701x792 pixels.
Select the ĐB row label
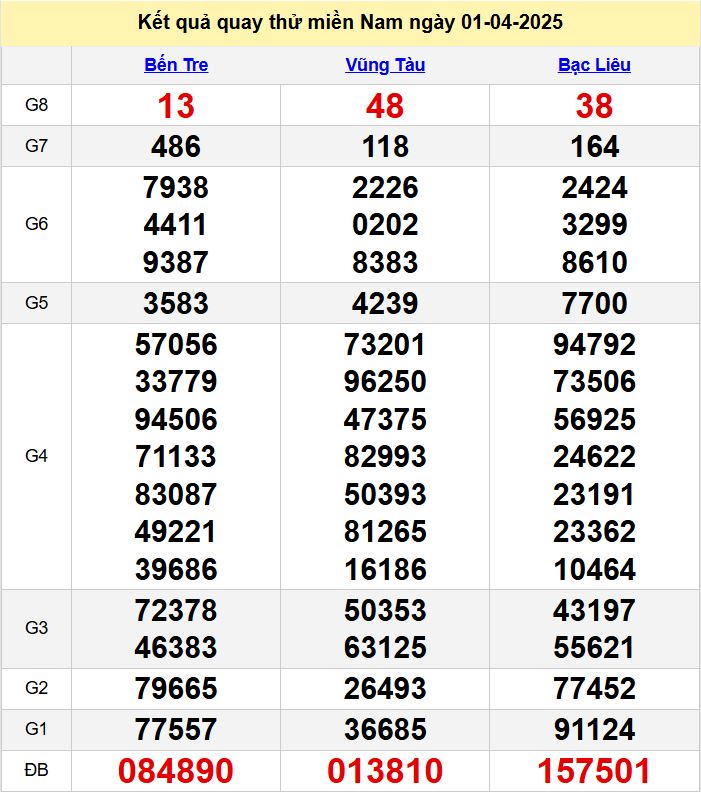click(36, 770)
